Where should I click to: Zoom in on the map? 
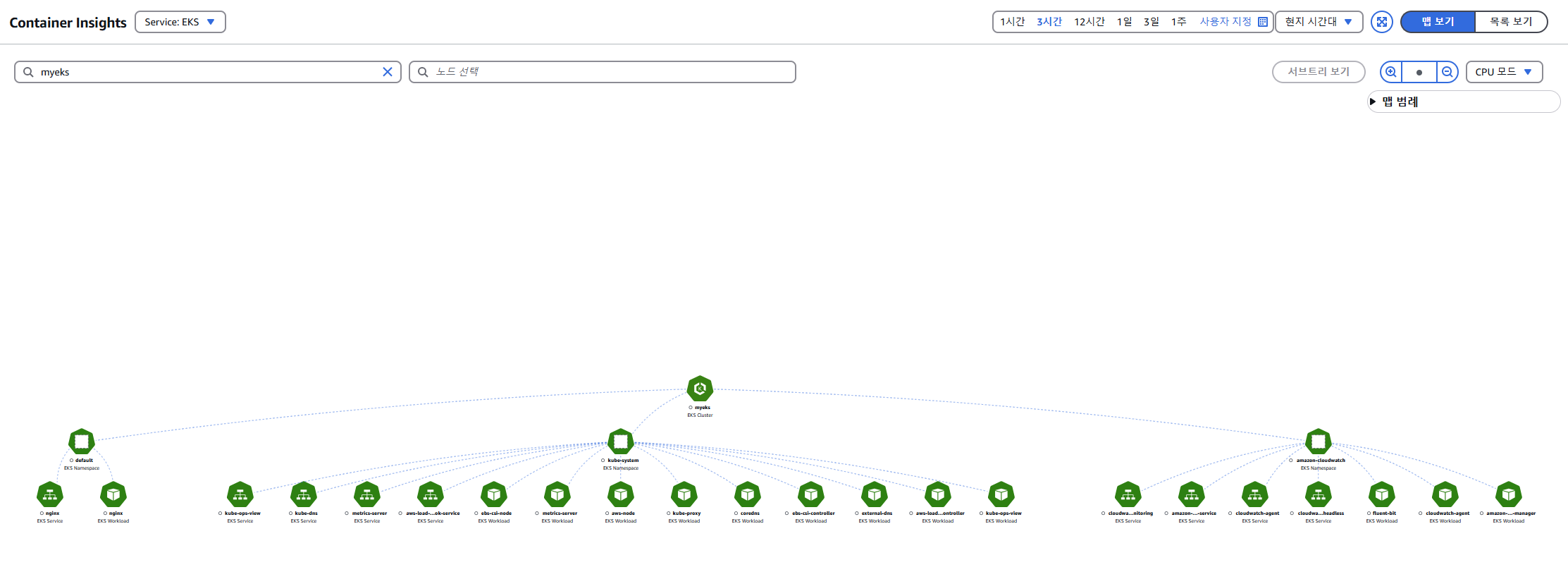(1391, 72)
